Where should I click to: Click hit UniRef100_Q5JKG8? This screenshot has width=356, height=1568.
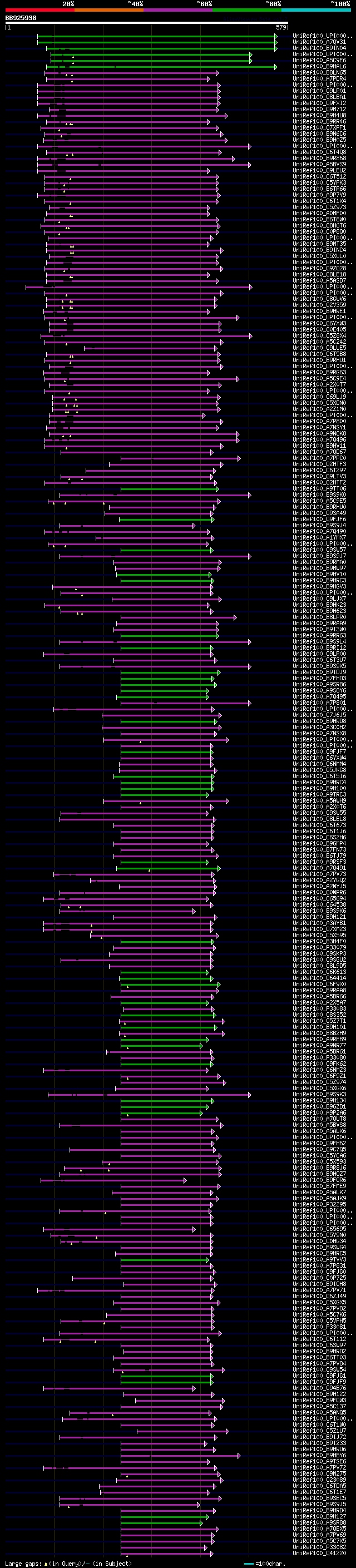click(319, 770)
